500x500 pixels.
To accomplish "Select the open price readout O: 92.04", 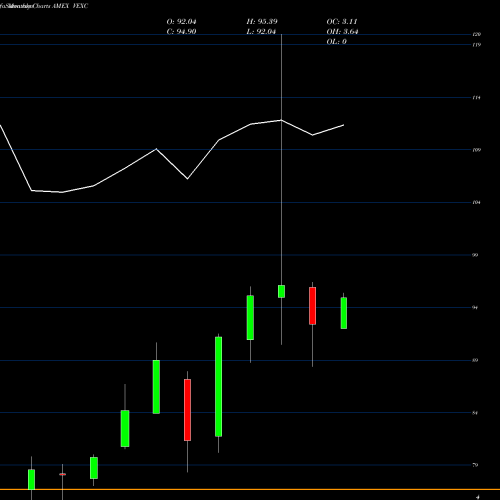I will (x=181, y=22).
